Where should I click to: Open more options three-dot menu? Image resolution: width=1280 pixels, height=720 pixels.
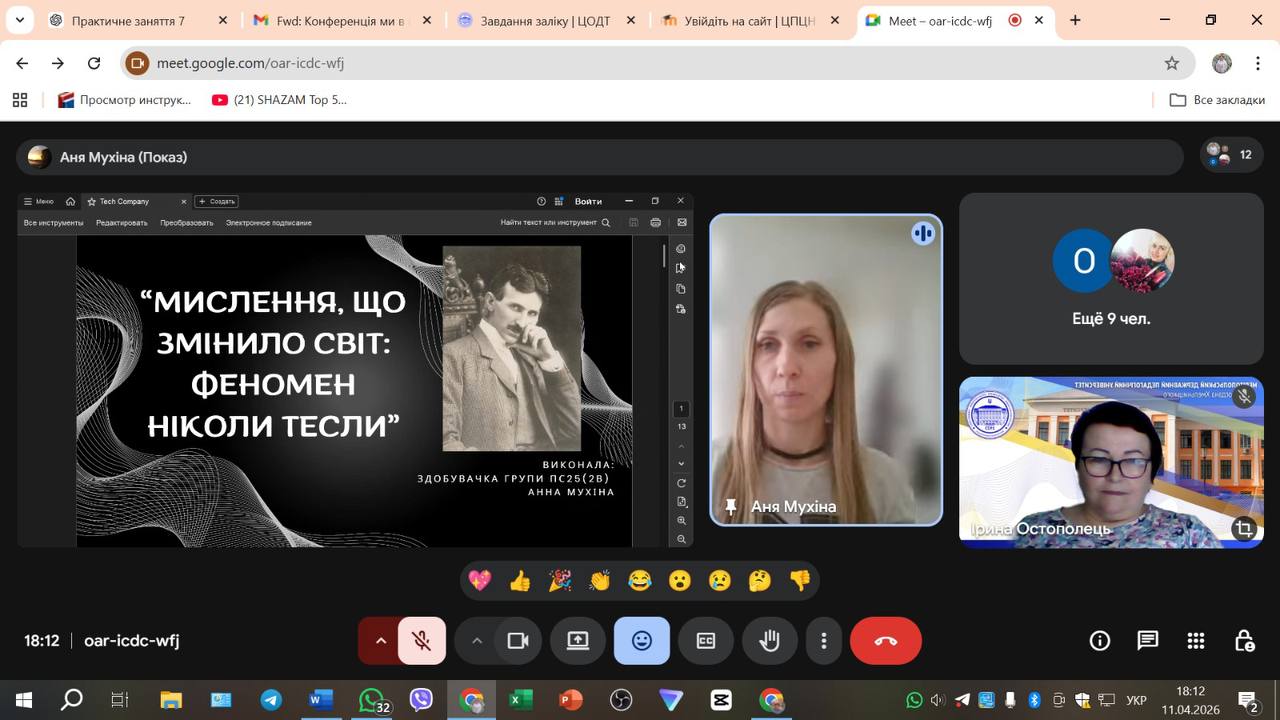click(x=824, y=641)
